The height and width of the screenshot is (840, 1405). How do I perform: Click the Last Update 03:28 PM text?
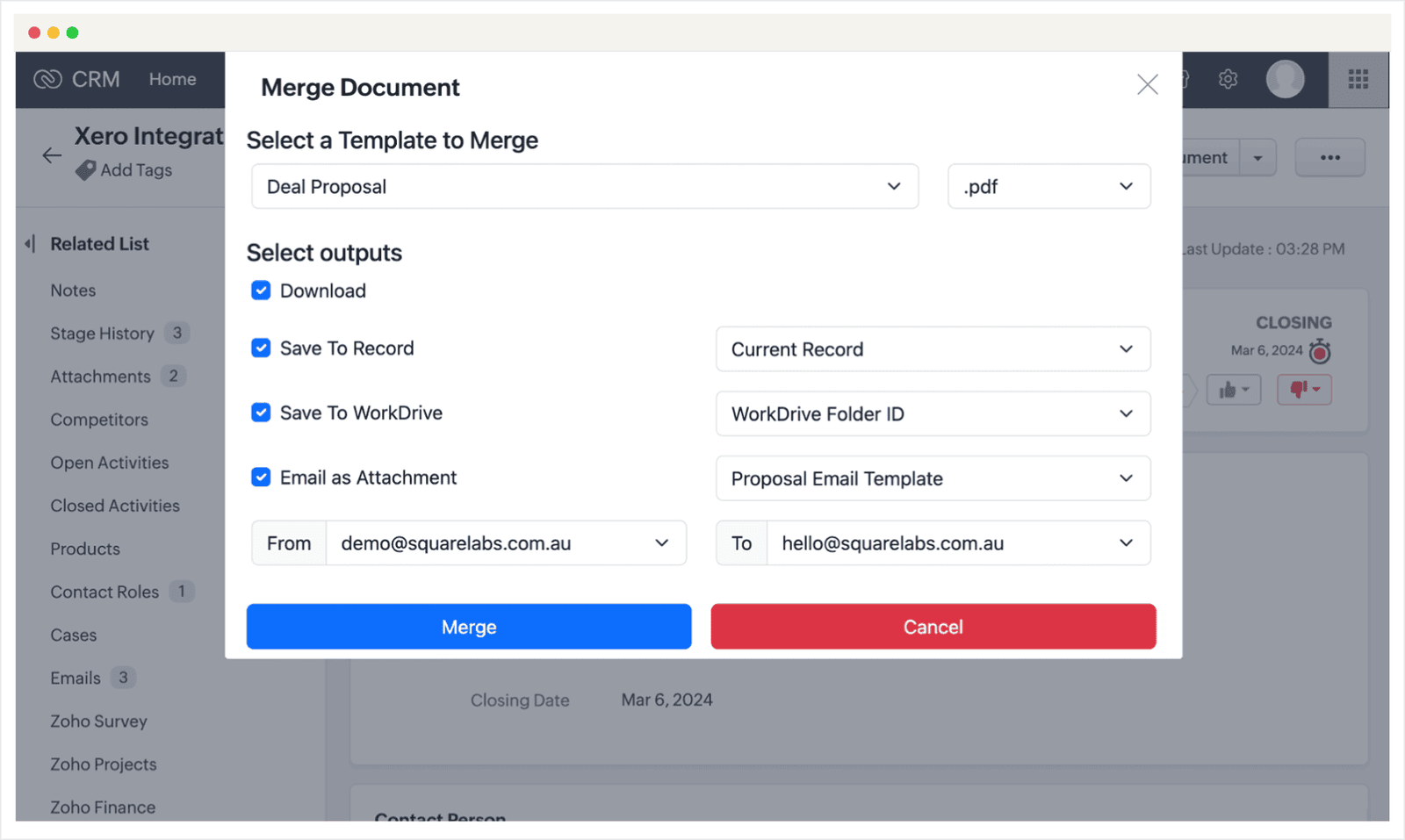click(1263, 249)
